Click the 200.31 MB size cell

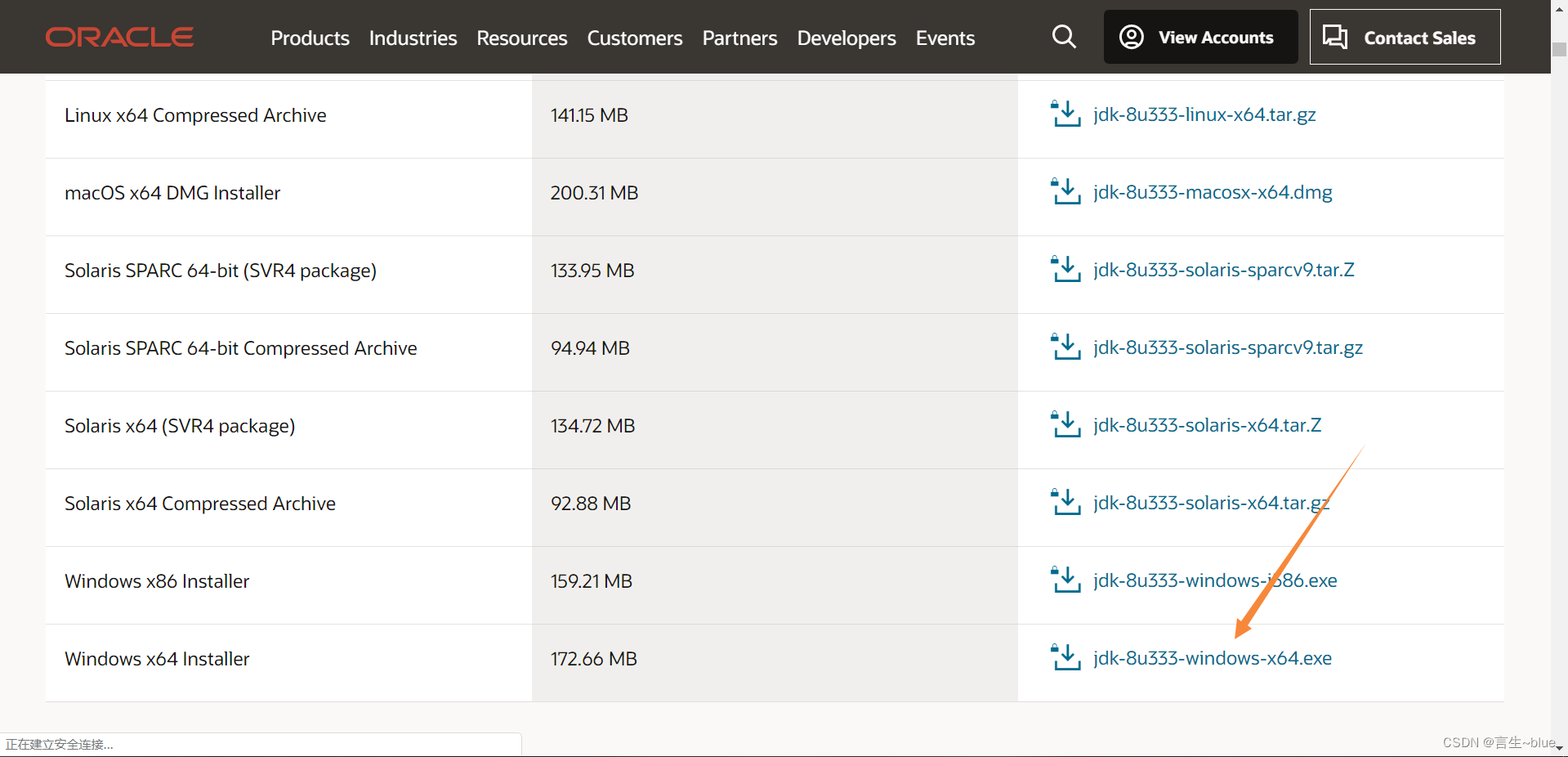[775, 197]
